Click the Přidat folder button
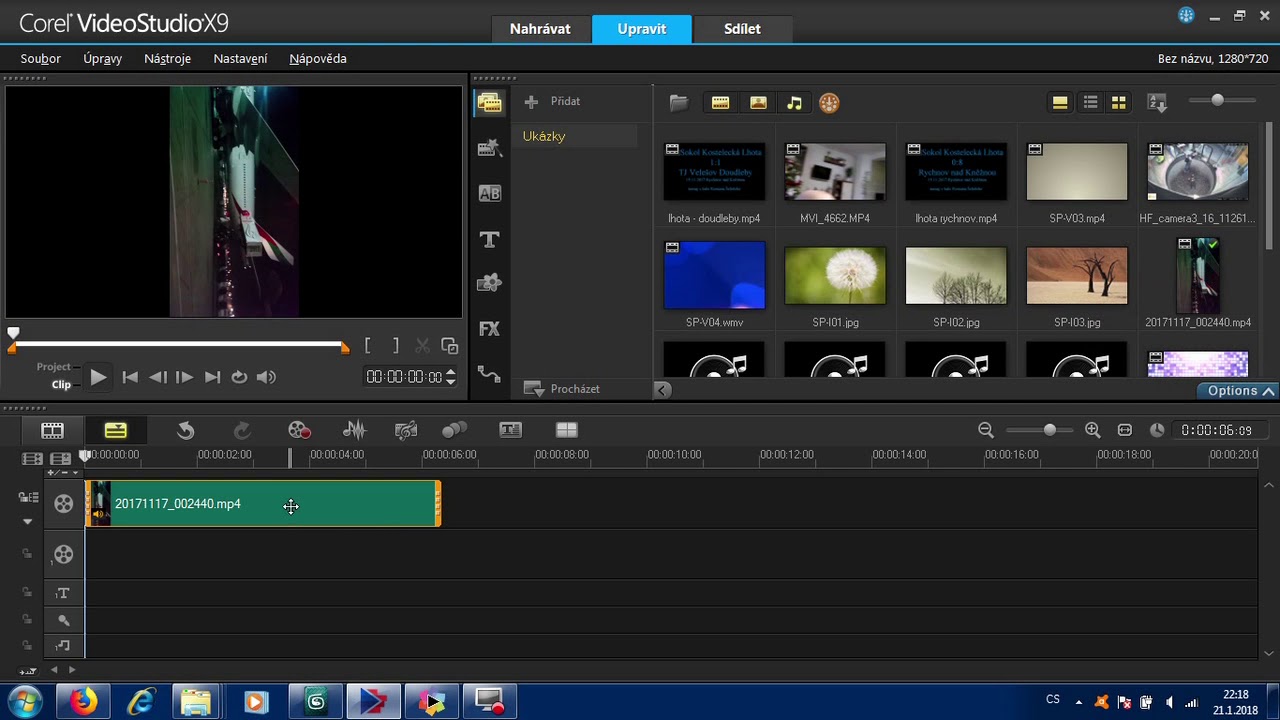Image resolution: width=1280 pixels, height=720 pixels. (x=553, y=101)
